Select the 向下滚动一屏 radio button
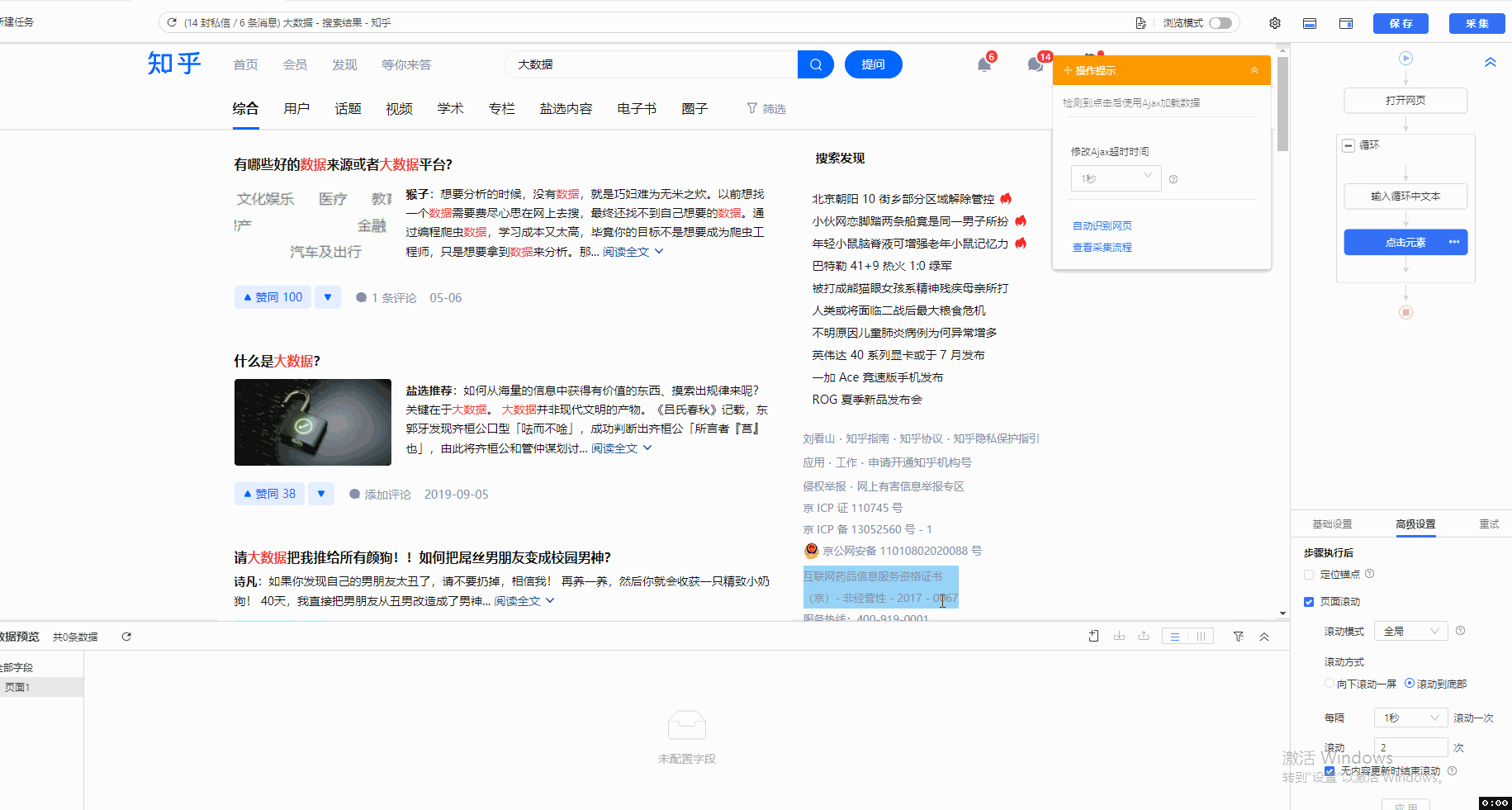The image size is (1512, 810). pos(1330,684)
